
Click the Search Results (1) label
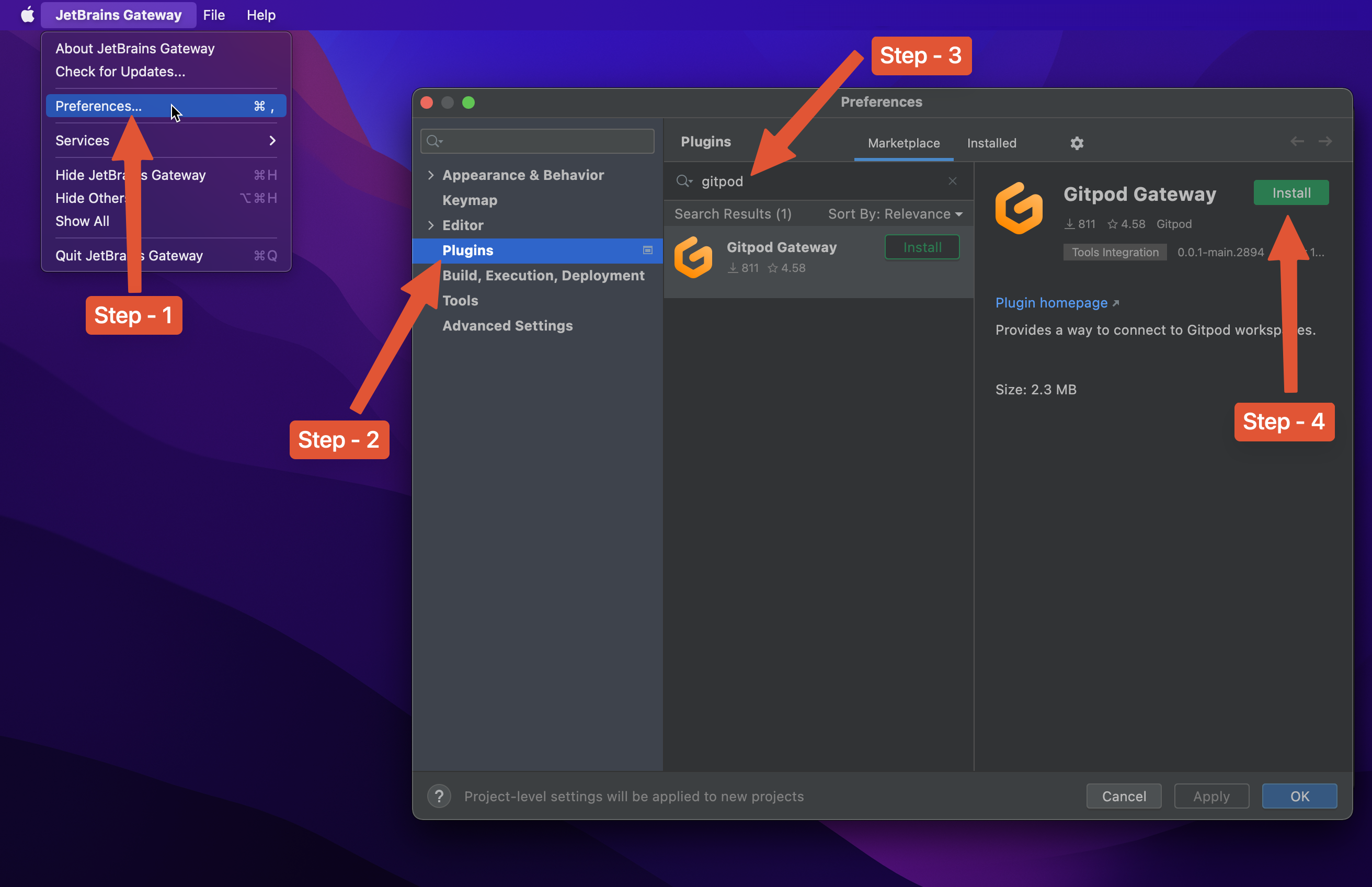tap(733, 214)
